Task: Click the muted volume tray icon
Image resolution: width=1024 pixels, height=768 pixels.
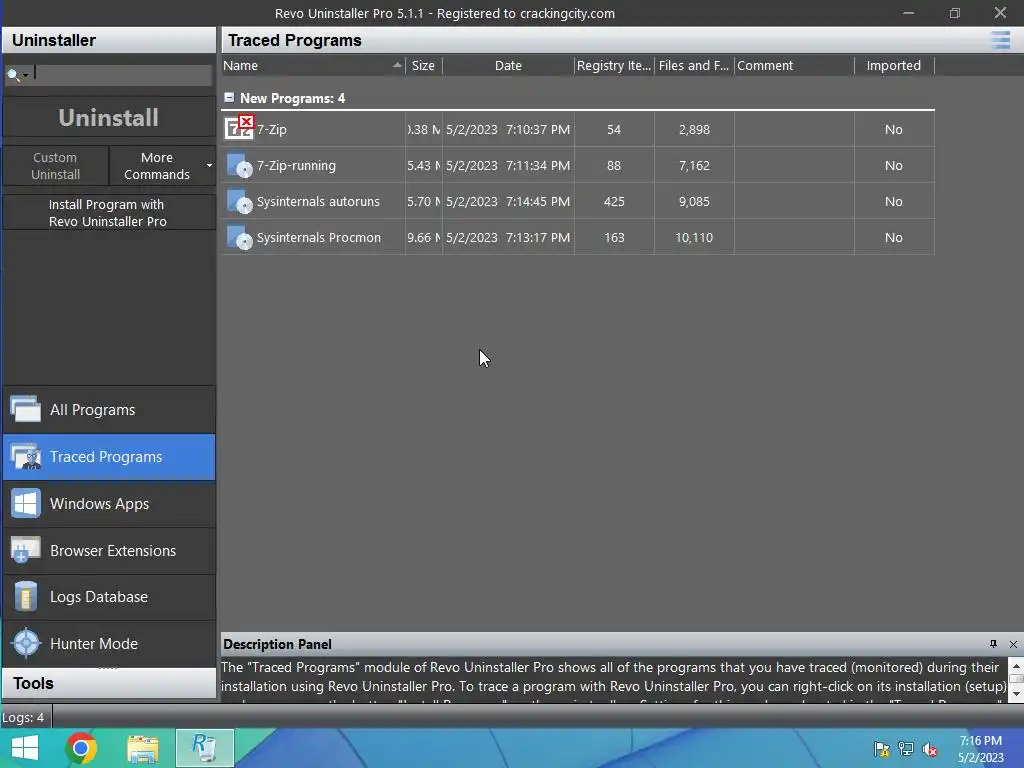Action: [x=930, y=749]
